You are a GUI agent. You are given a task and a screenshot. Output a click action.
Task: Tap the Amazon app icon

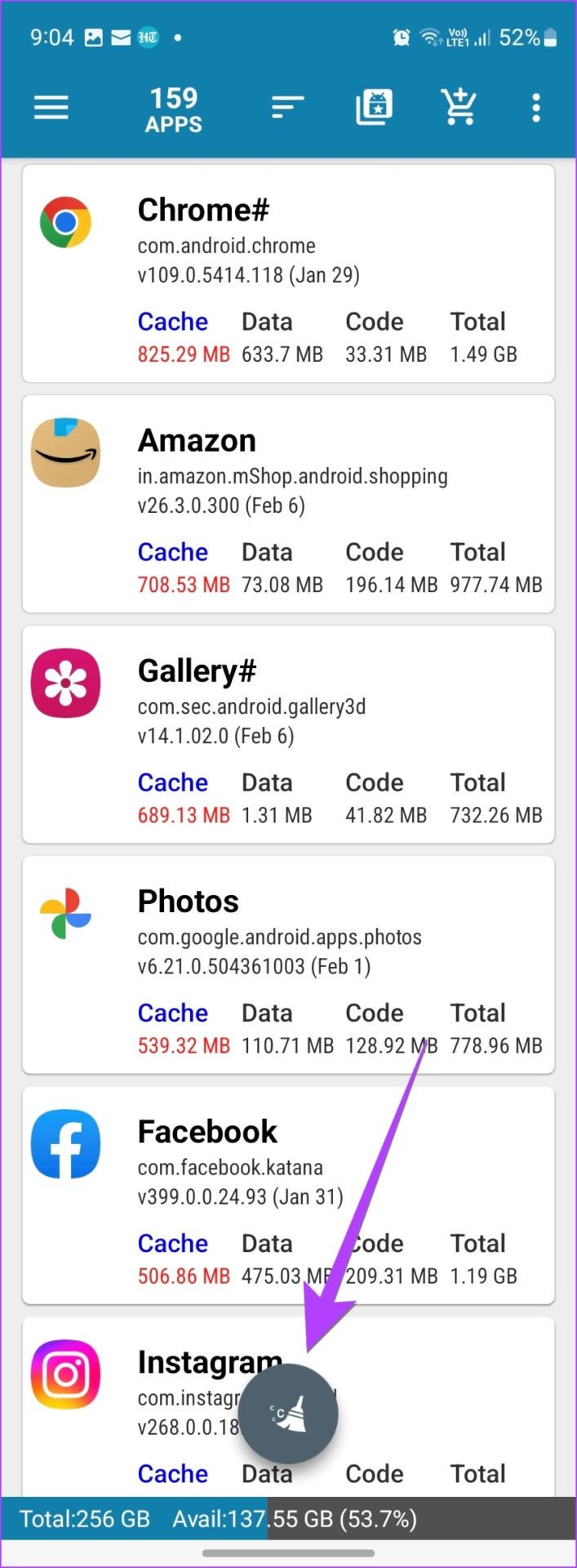(65, 452)
